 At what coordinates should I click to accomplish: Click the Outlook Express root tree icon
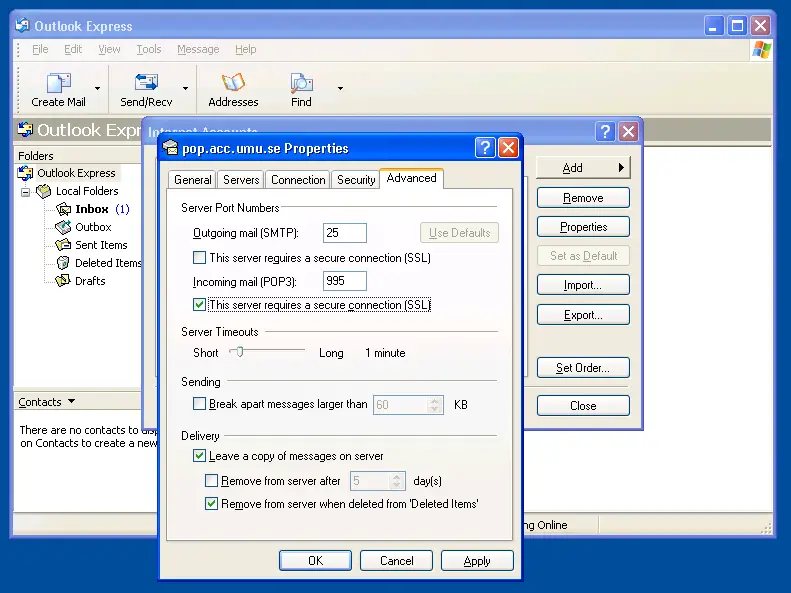[25, 173]
